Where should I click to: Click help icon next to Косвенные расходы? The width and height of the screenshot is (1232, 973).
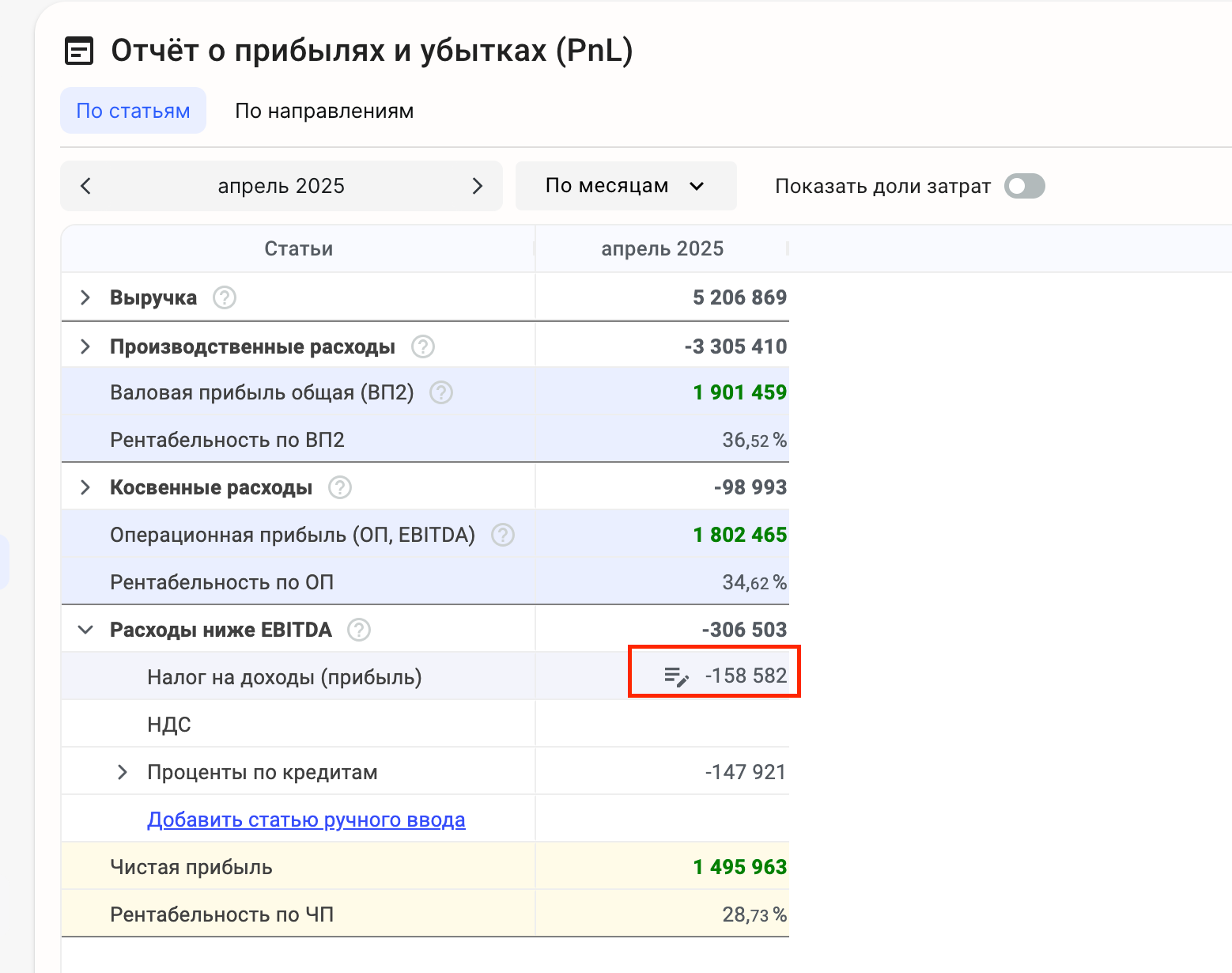[x=340, y=487]
